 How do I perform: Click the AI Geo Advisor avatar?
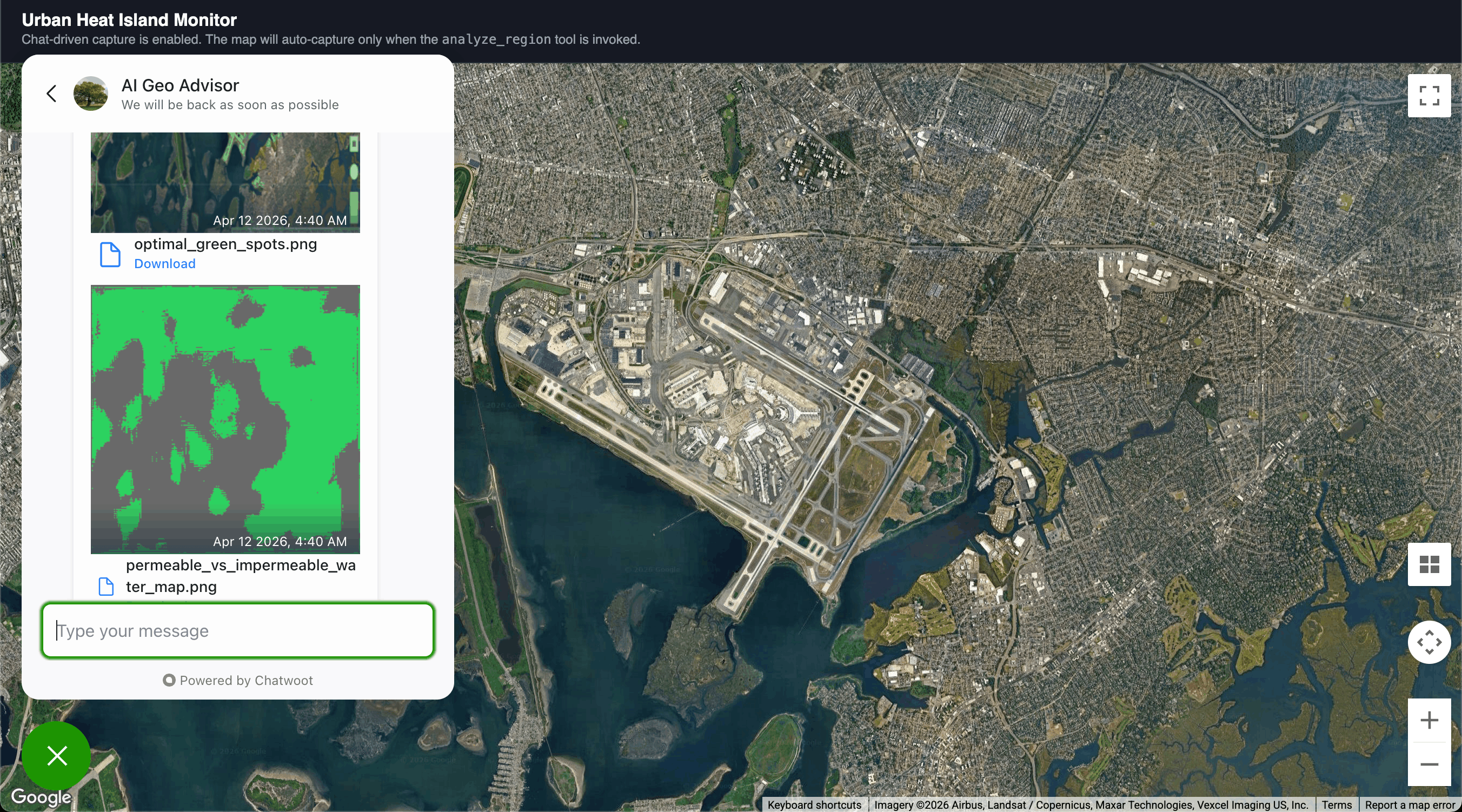tap(91, 94)
